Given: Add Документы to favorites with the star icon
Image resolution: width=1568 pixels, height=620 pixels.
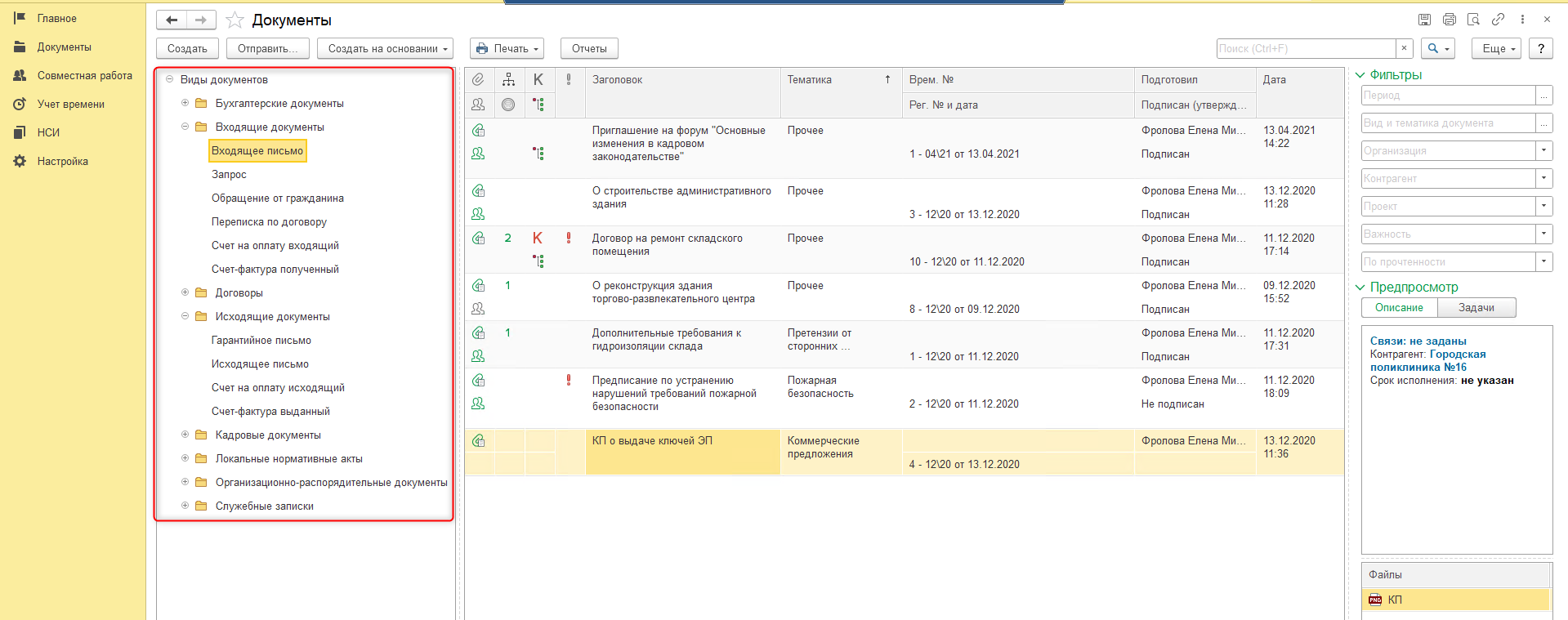Looking at the screenshot, I should click(x=235, y=20).
